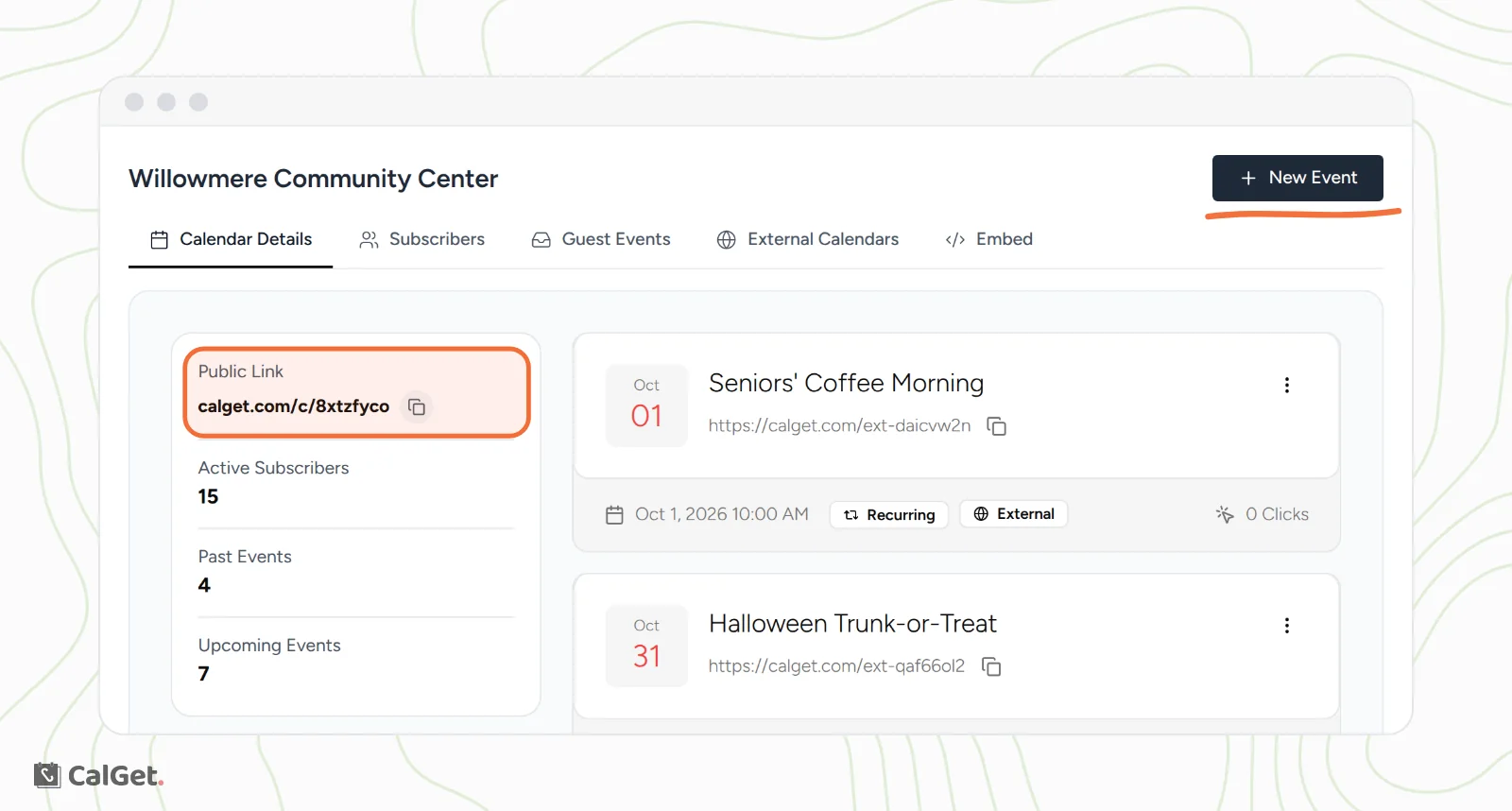Copy the public link calget.com/c/8xtzfyco
1512x811 pixels.
pos(417,406)
